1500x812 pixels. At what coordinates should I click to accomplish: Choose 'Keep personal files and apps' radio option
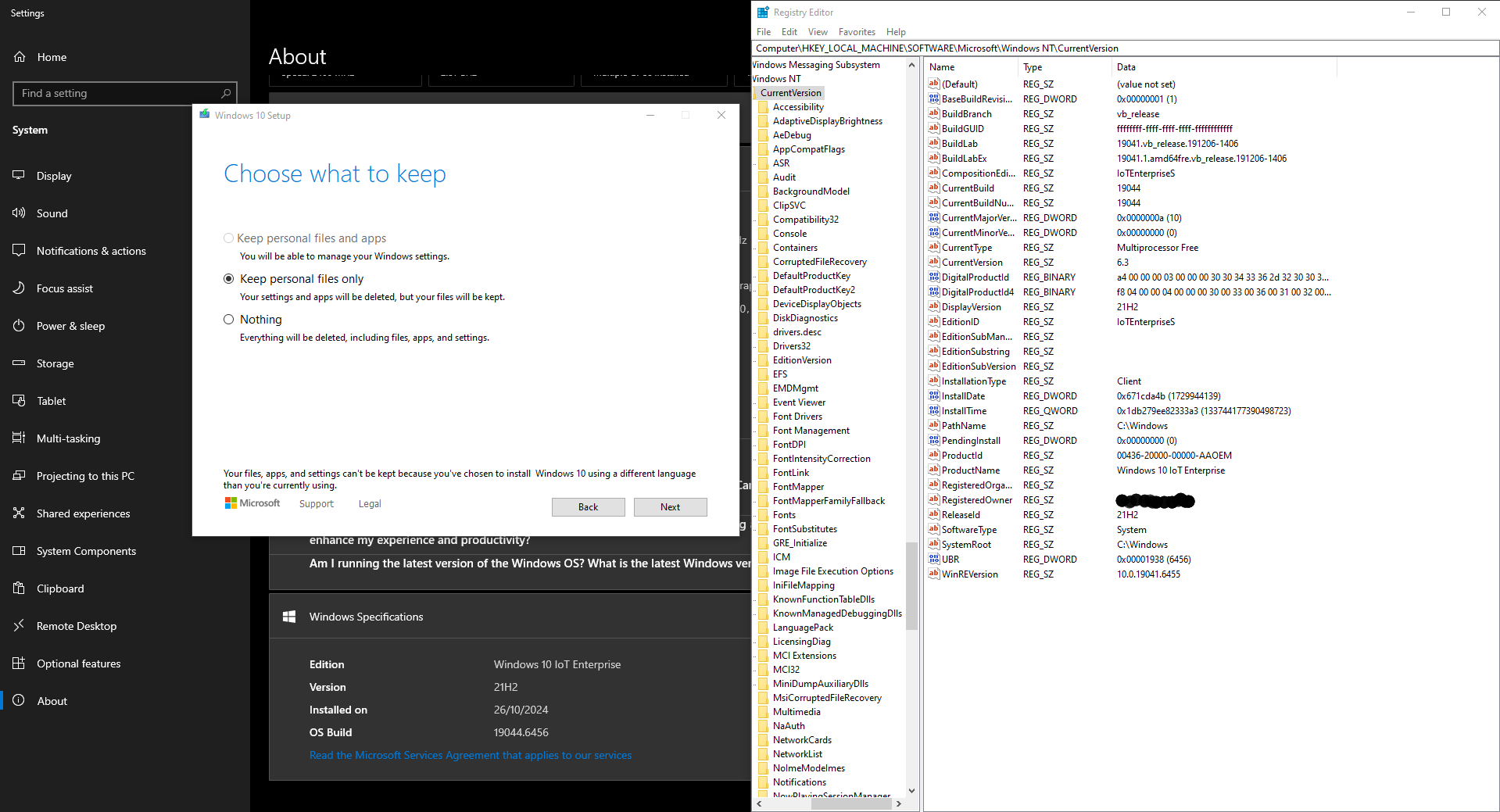pos(229,238)
